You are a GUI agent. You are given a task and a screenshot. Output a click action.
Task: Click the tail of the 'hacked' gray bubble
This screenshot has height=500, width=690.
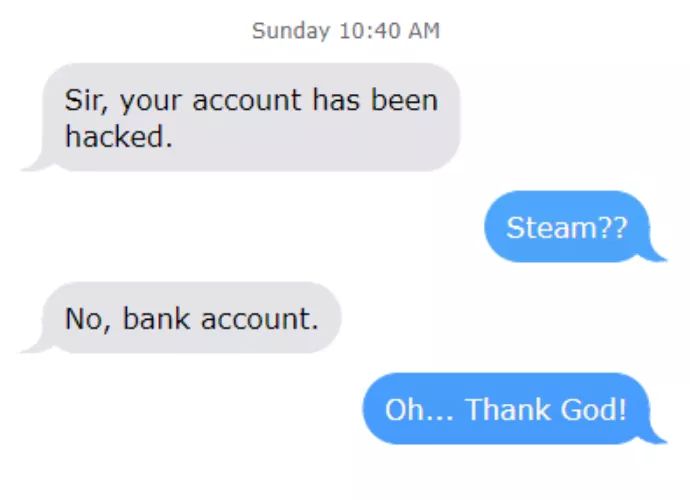coord(37,162)
